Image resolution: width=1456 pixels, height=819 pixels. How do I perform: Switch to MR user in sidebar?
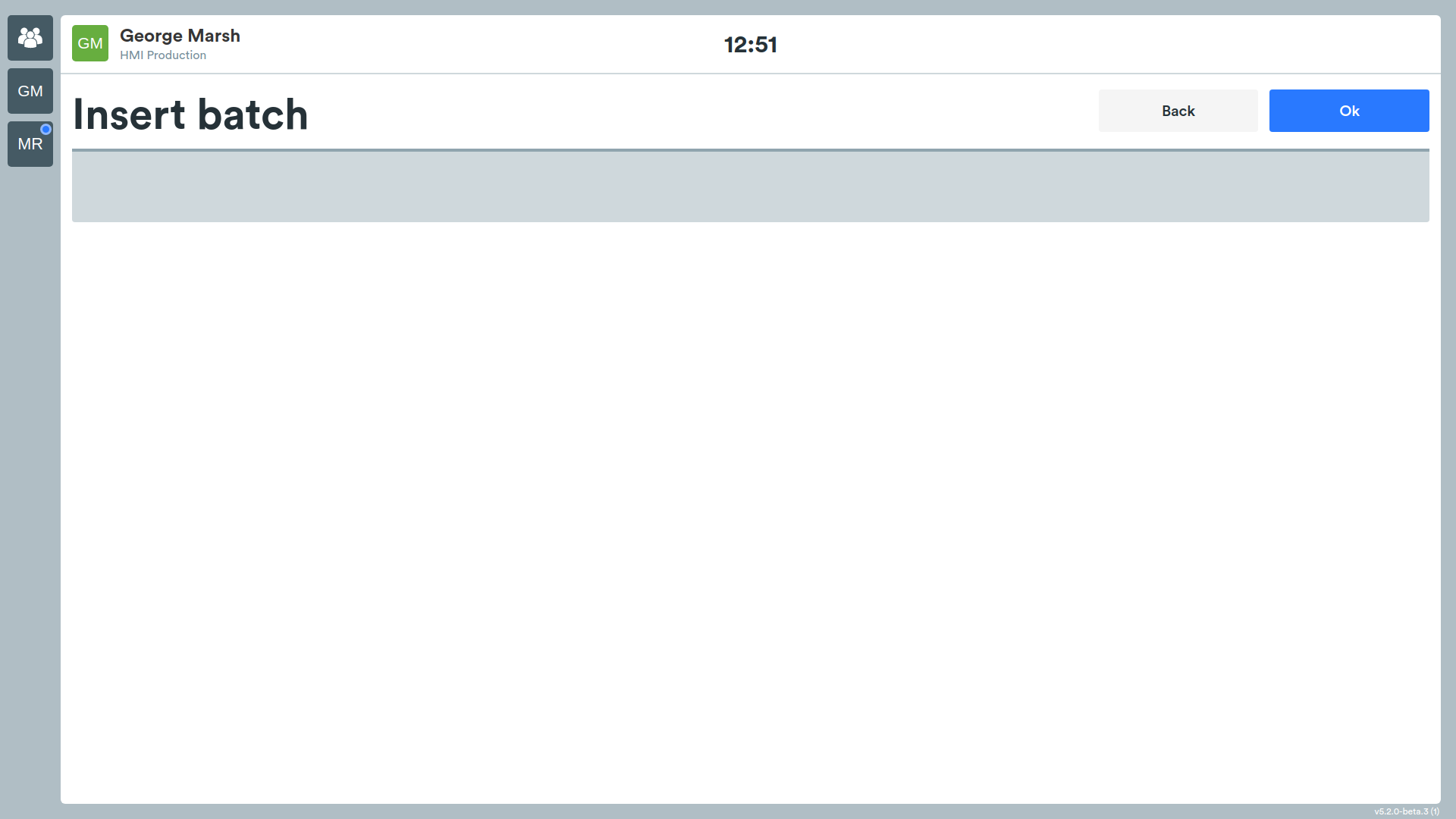tap(30, 144)
